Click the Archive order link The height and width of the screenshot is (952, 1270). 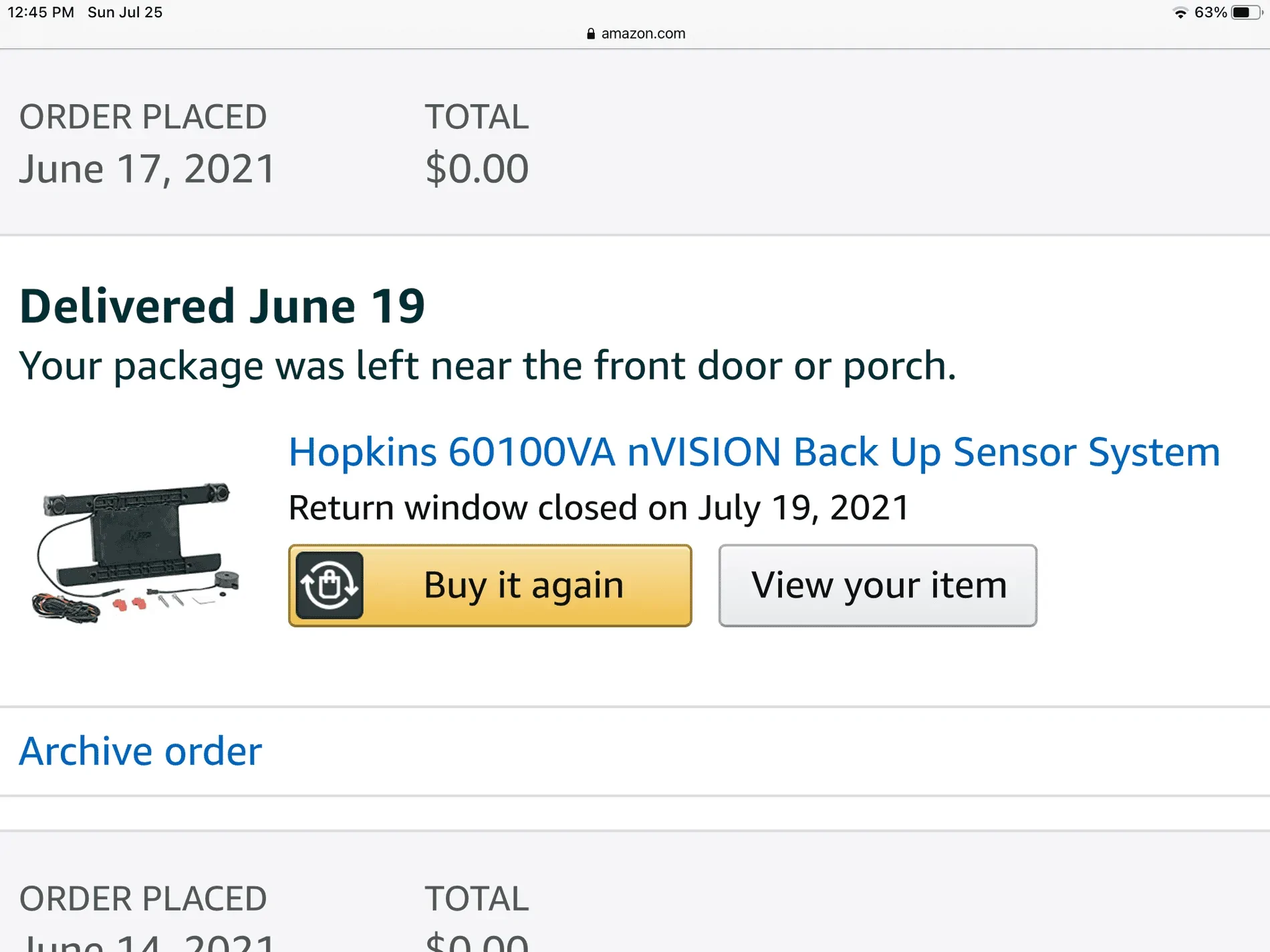point(140,752)
